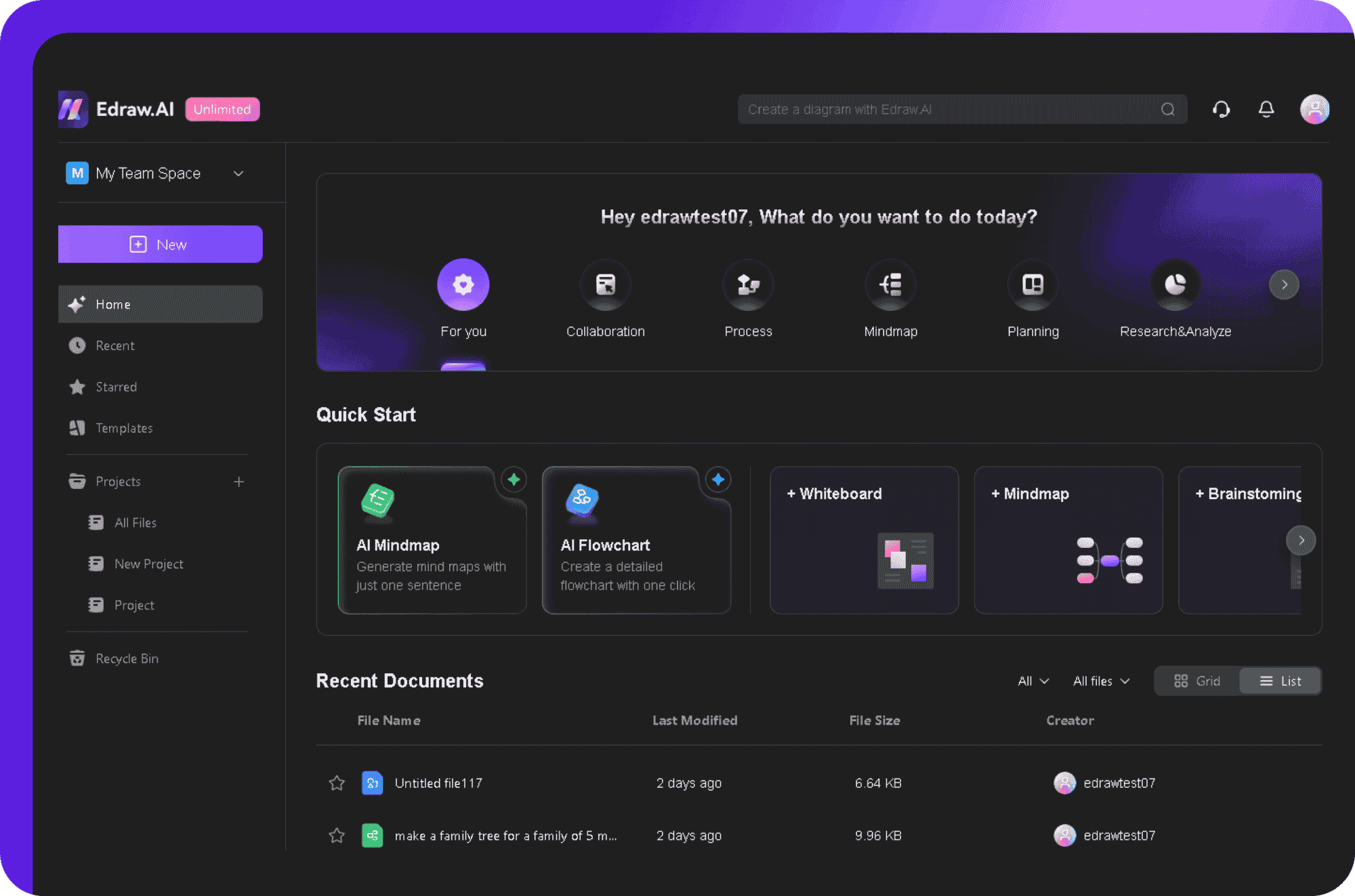Sort by Last Modified column header

(x=694, y=721)
